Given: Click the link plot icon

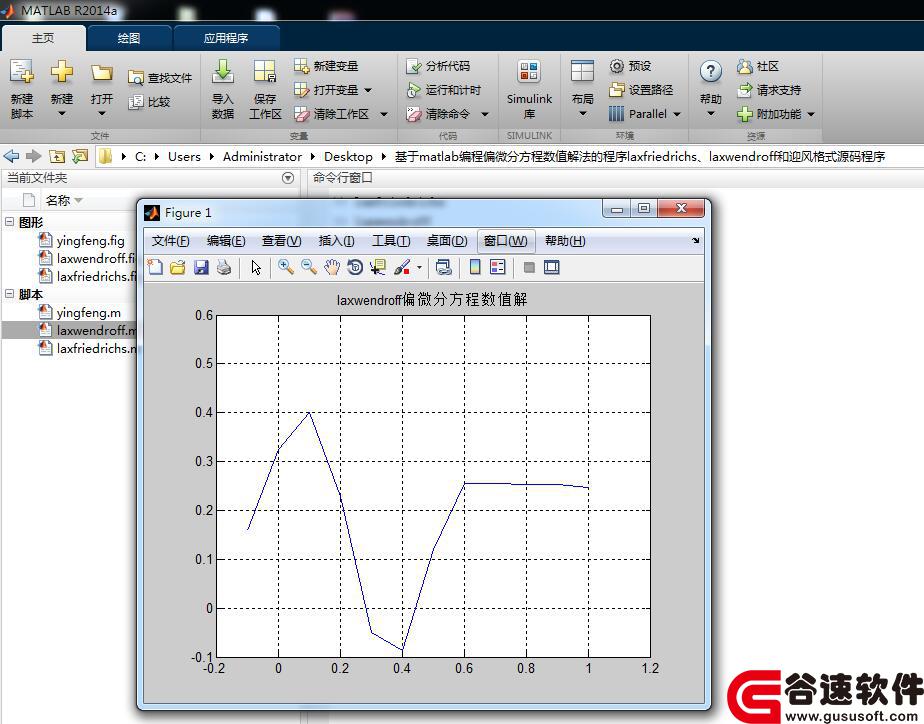Looking at the screenshot, I should coord(444,267).
